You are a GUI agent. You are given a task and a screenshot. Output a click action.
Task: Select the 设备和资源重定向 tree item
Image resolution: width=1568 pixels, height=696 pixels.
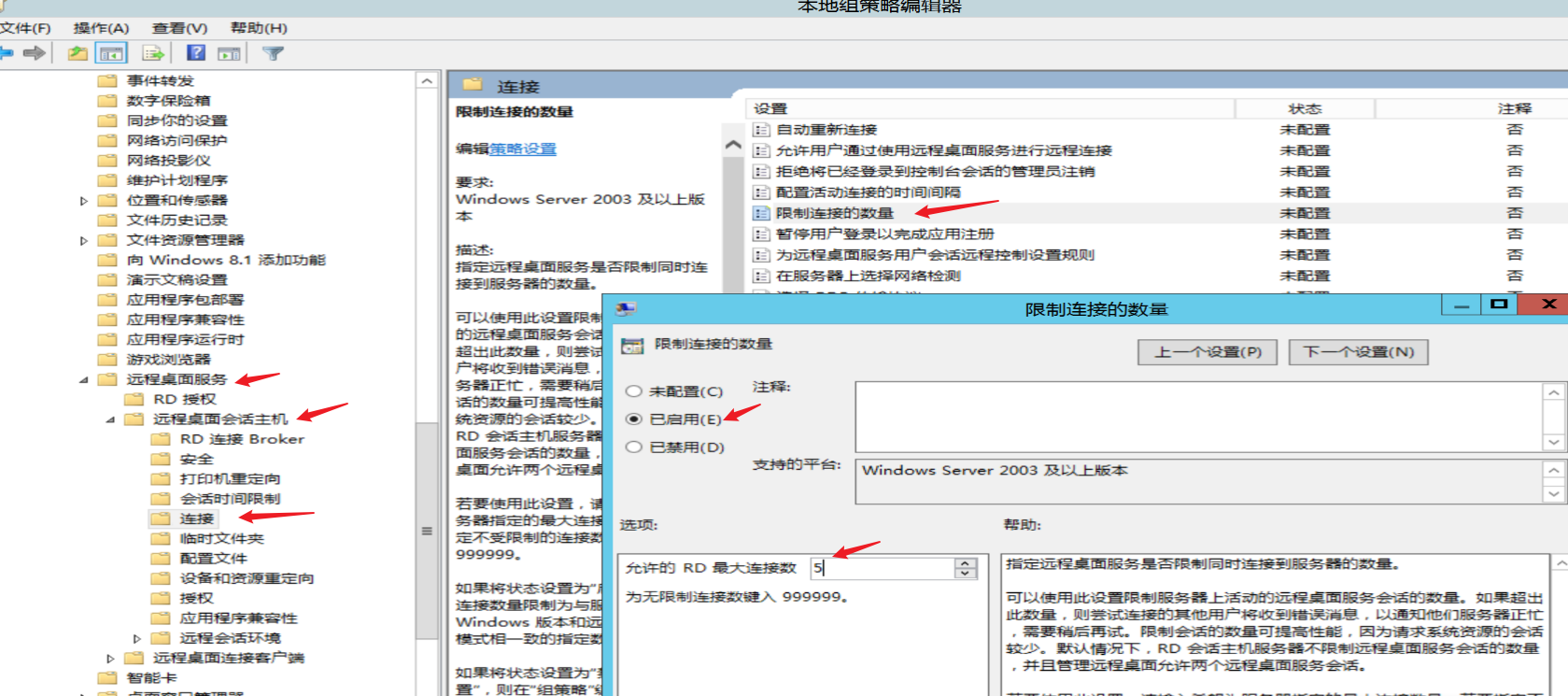247,578
